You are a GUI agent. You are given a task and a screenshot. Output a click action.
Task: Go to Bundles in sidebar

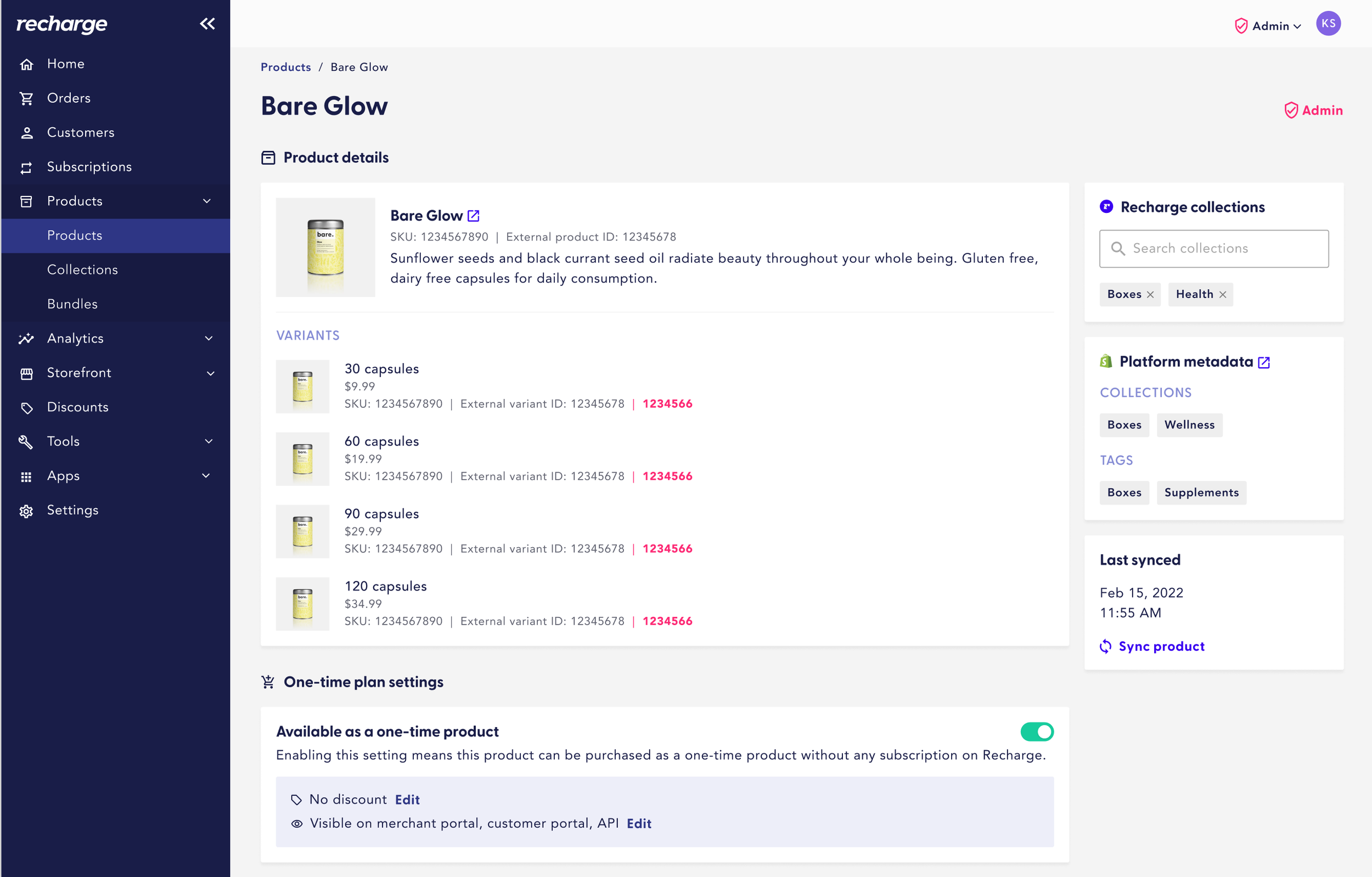click(72, 304)
